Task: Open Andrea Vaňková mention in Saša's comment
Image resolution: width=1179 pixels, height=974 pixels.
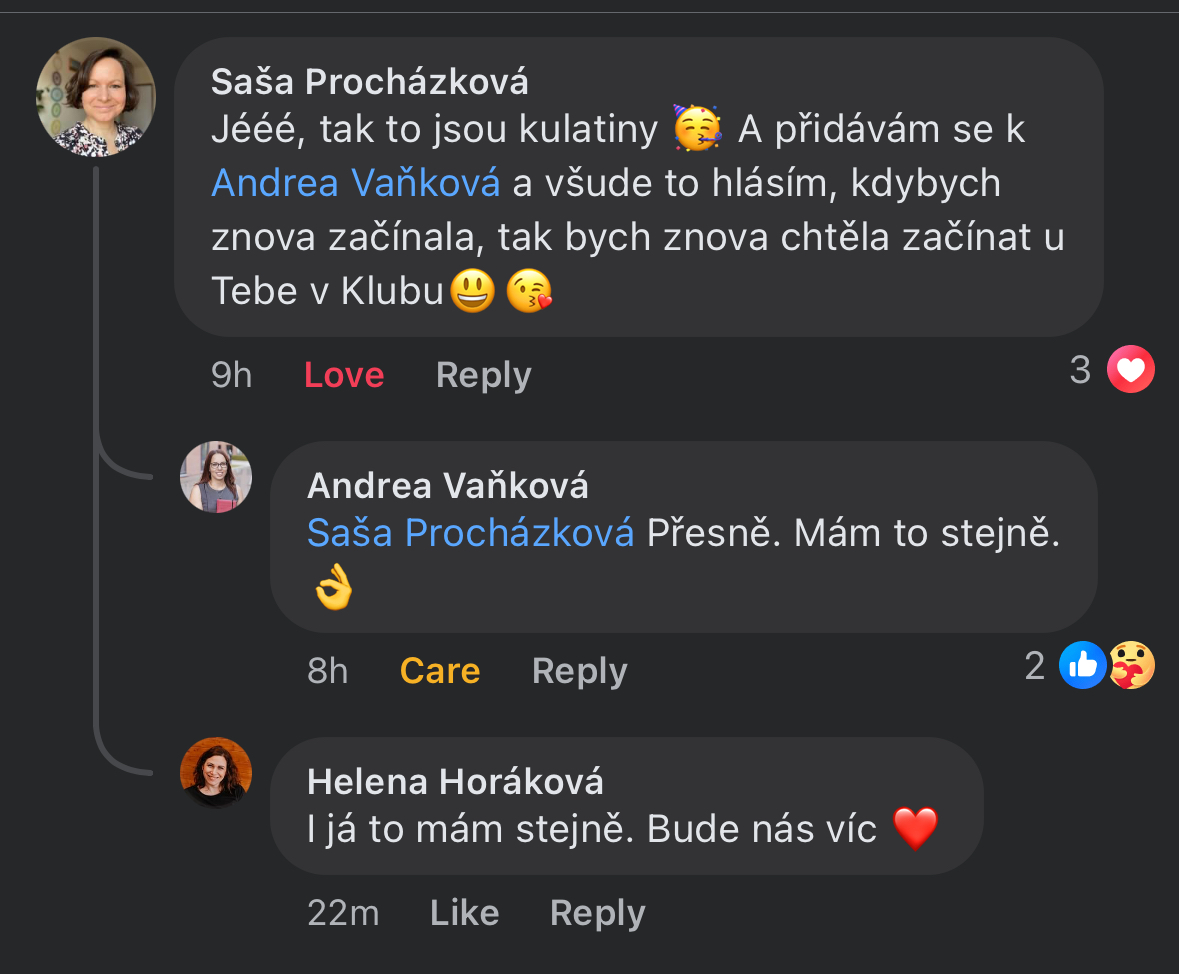Action: [x=356, y=183]
